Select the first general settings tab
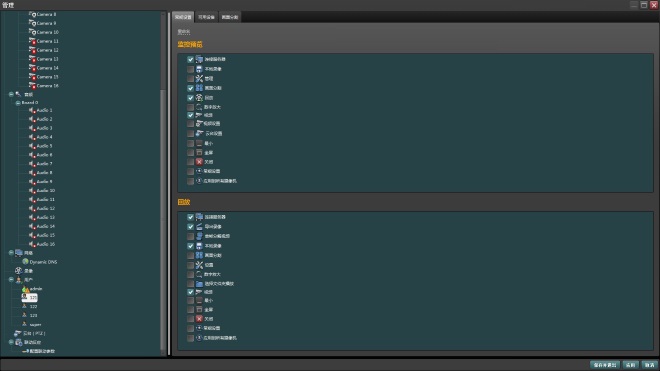660x371 pixels. pyautogui.click(x=183, y=17)
